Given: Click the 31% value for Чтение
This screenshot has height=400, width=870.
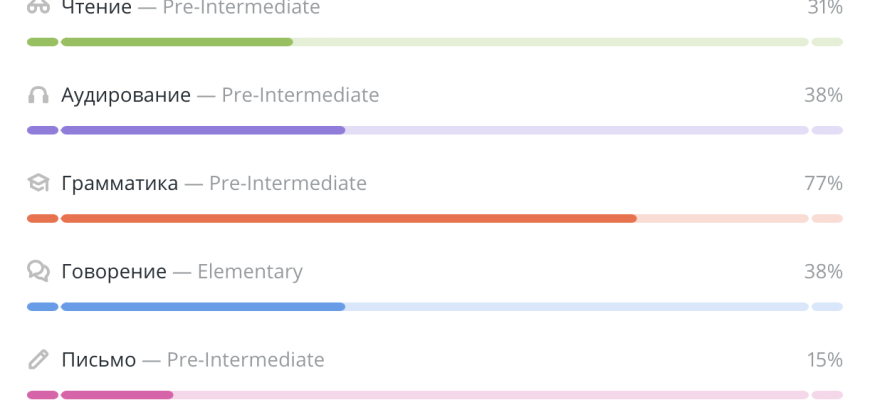Looking at the screenshot, I should [x=824, y=8].
